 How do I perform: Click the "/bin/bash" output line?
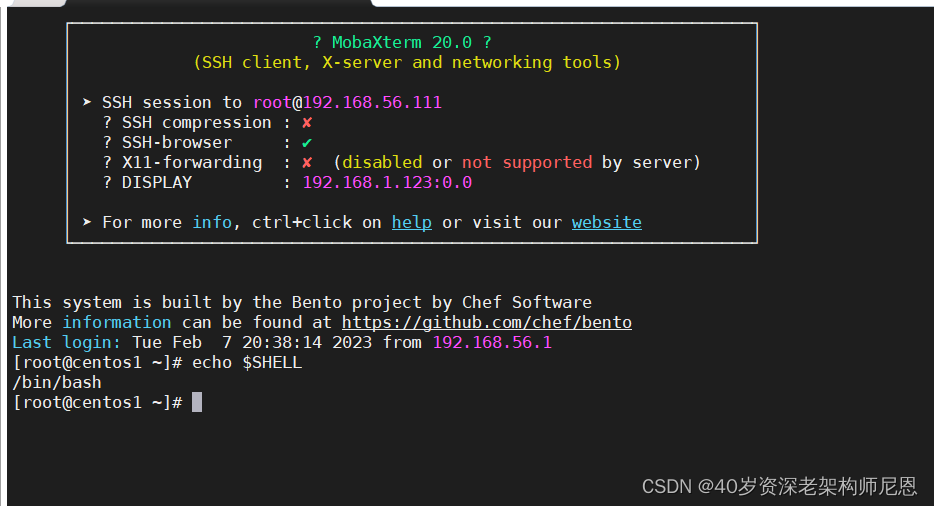56,382
